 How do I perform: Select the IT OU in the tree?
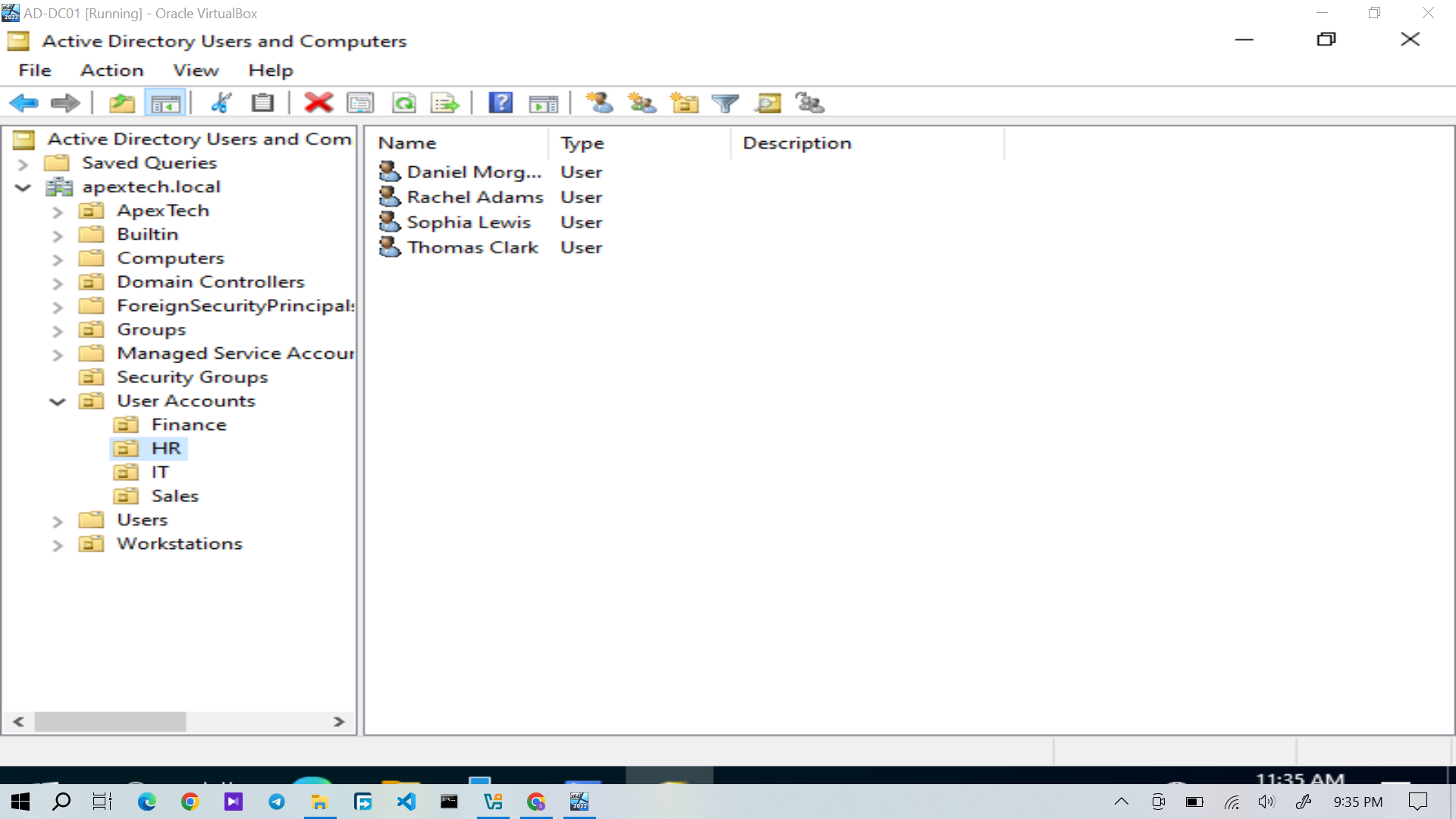160,472
